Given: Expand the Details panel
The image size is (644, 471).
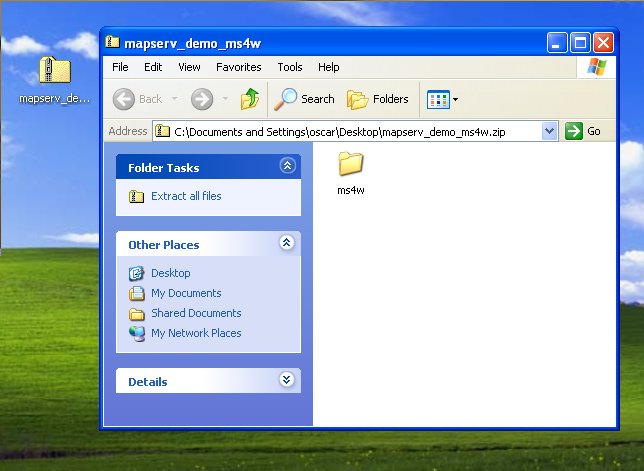Looking at the screenshot, I should (x=287, y=381).
